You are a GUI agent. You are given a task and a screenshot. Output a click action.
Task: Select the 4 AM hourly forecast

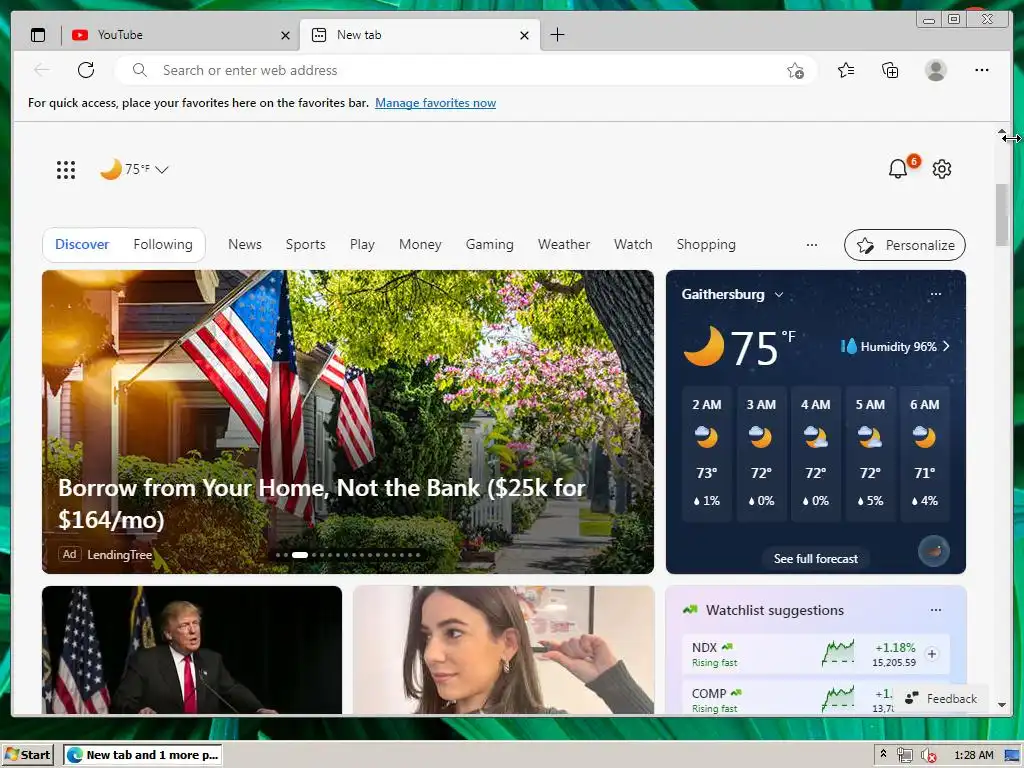816,453
